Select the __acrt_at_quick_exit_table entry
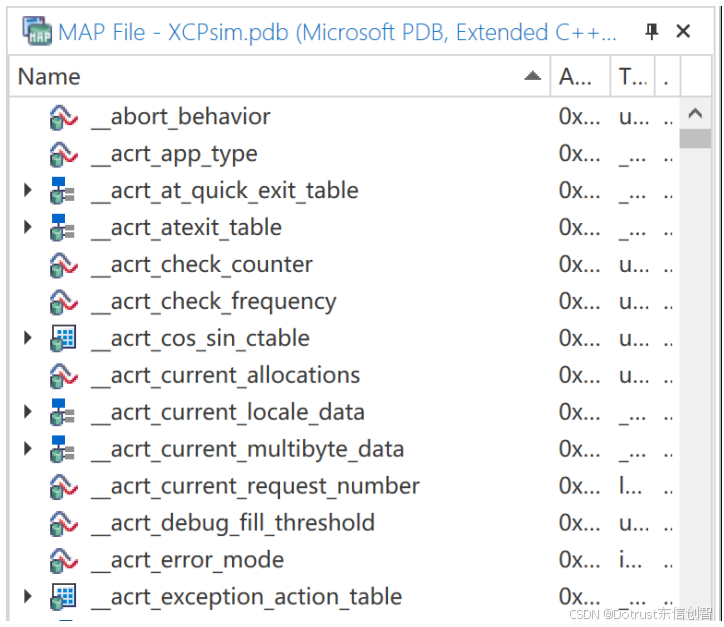Image resolution: width=724 pixels, height=627 pixels. pos(225,192)
